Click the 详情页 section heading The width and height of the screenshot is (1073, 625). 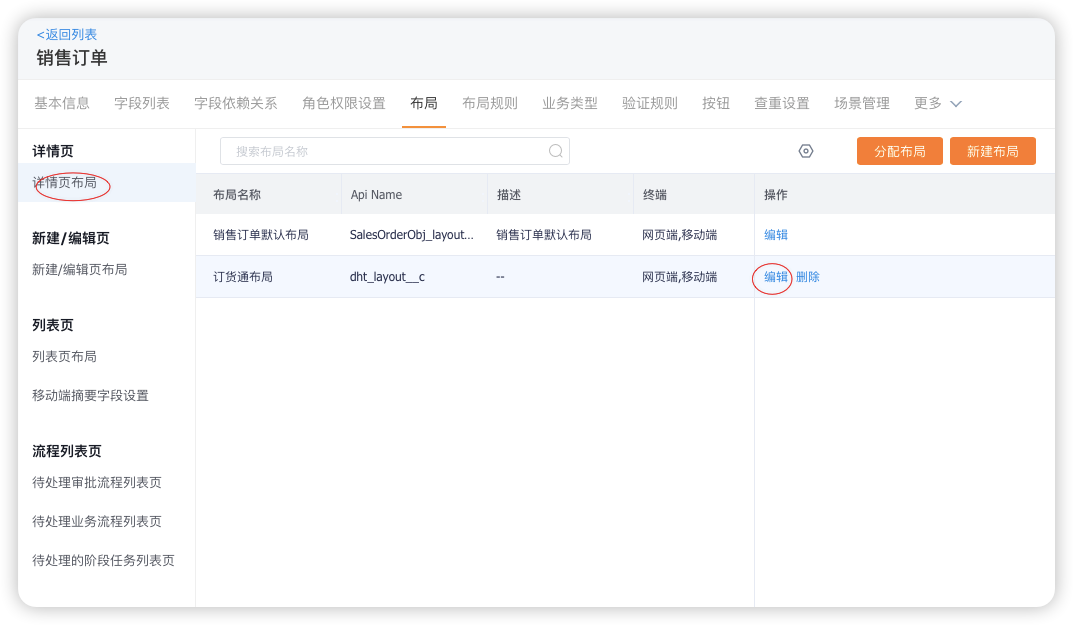(53, 151)
